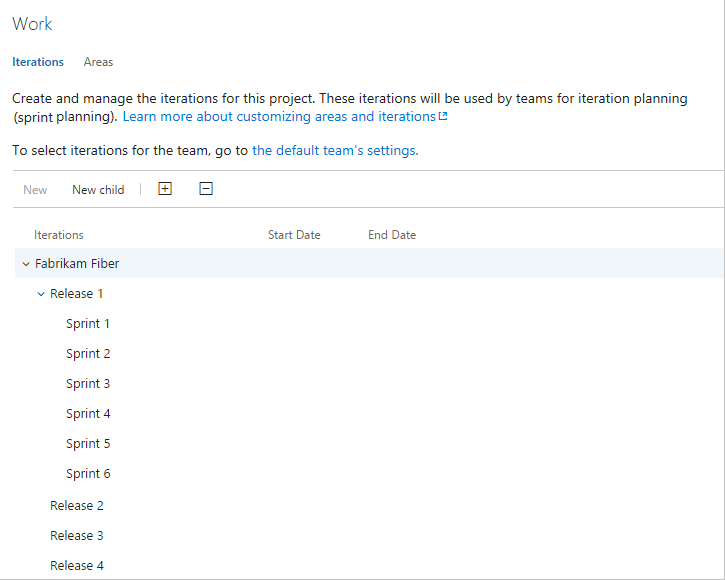Select Sprint 4 iteration row
The width and height of the screenshot is (725, 580).
coord(88,414)
